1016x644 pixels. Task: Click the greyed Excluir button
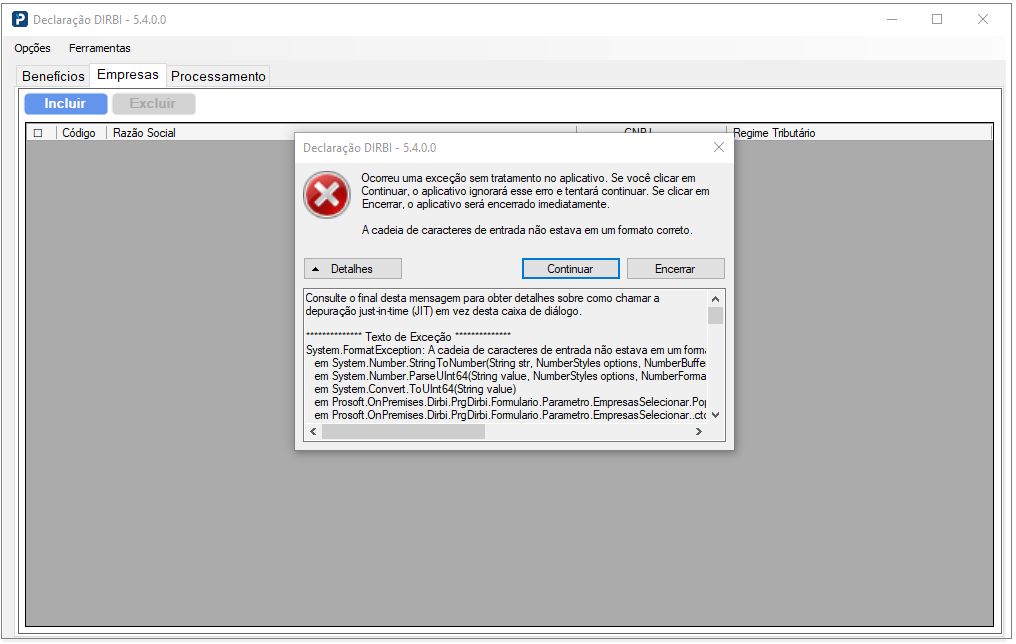coord(154,104)
